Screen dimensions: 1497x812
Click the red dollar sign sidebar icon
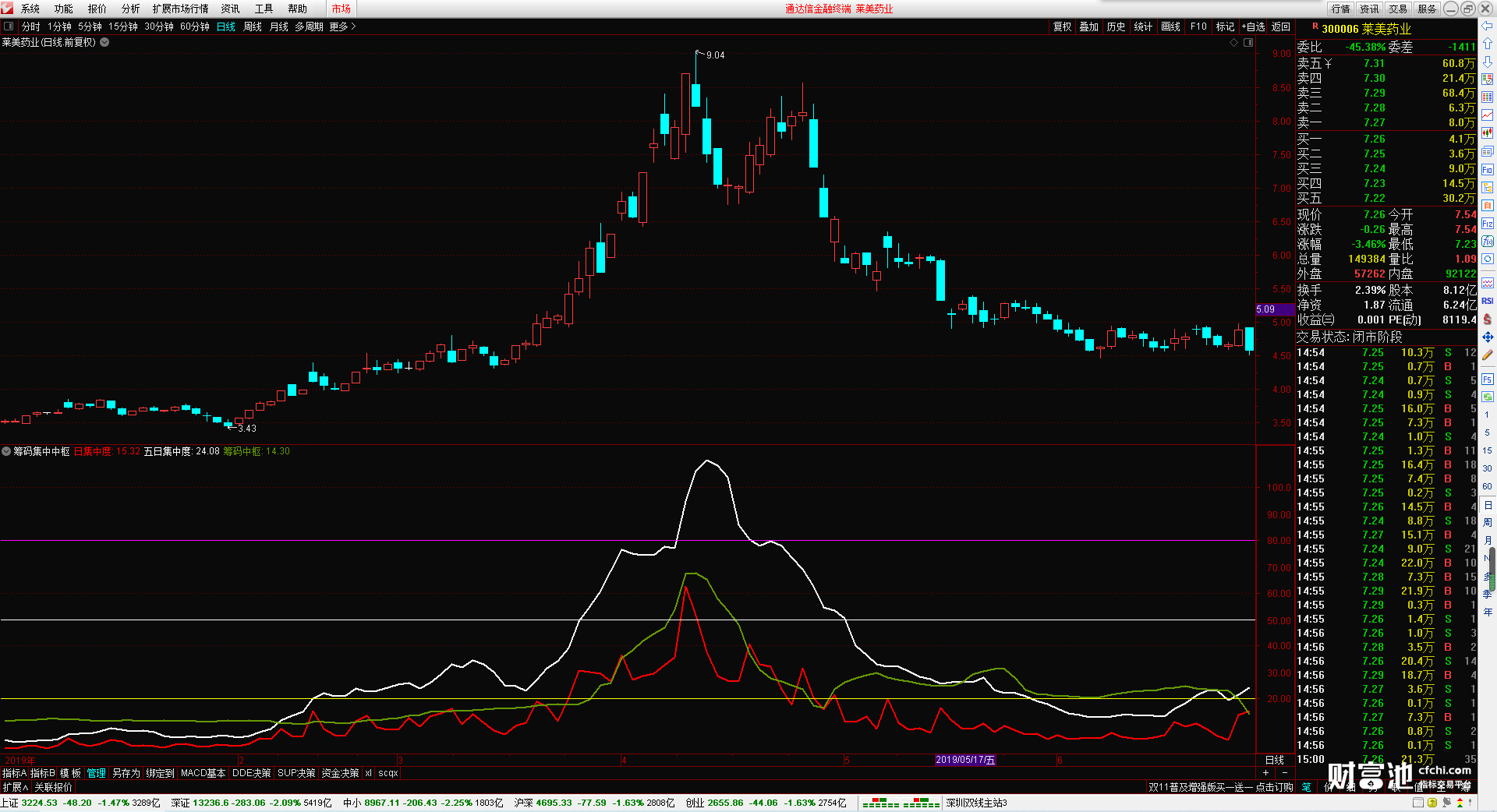coord(1488,319)
